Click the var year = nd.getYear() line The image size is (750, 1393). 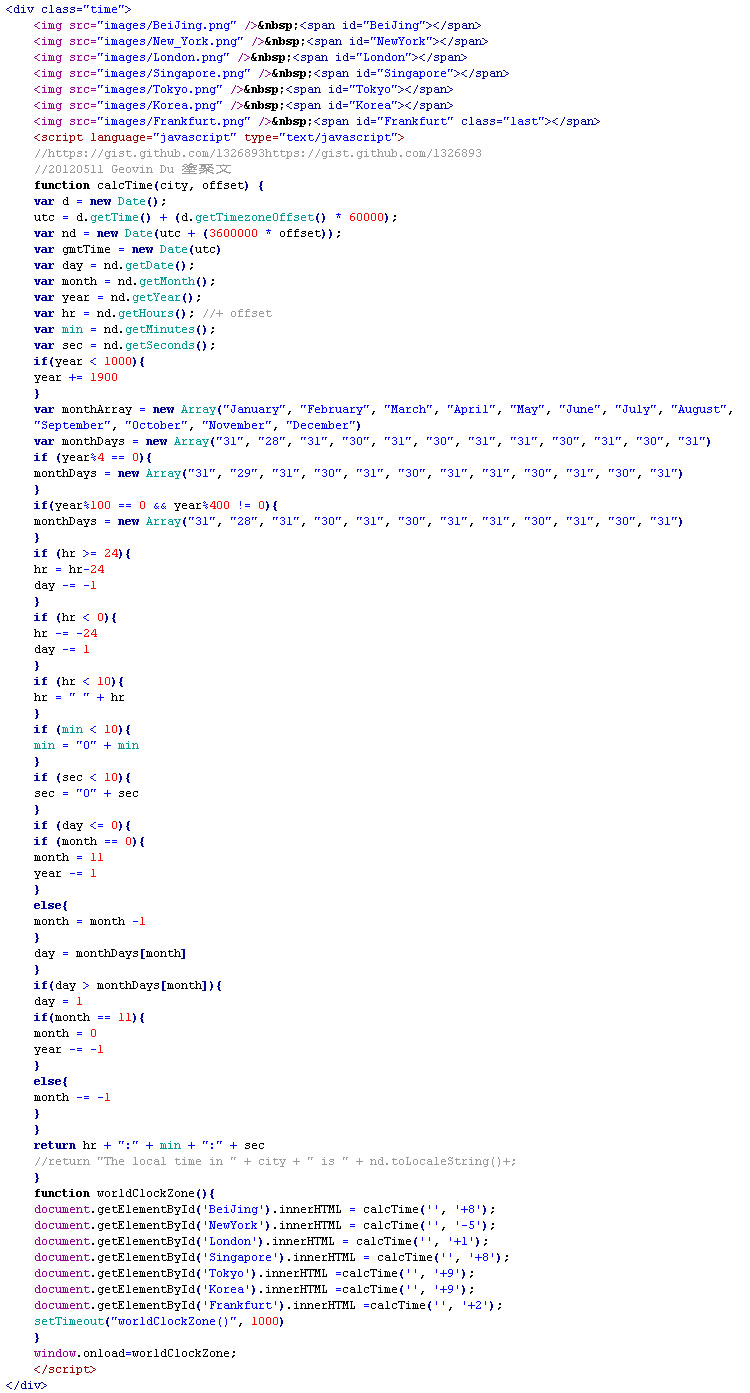point(118,297)
